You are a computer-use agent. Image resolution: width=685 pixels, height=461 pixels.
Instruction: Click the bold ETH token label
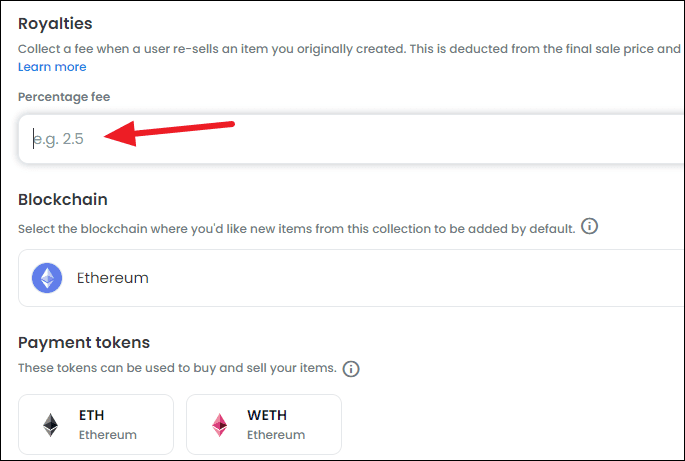coord(91,415)
